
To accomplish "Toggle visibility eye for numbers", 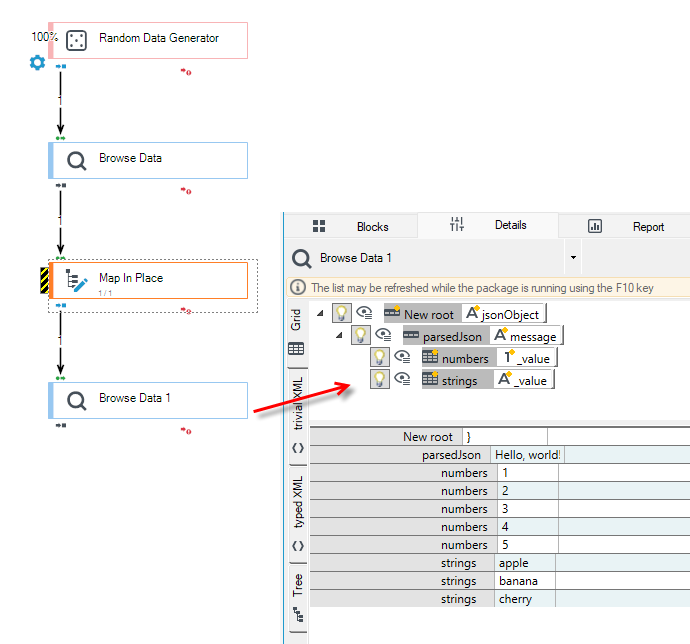I will pos(403,357).
